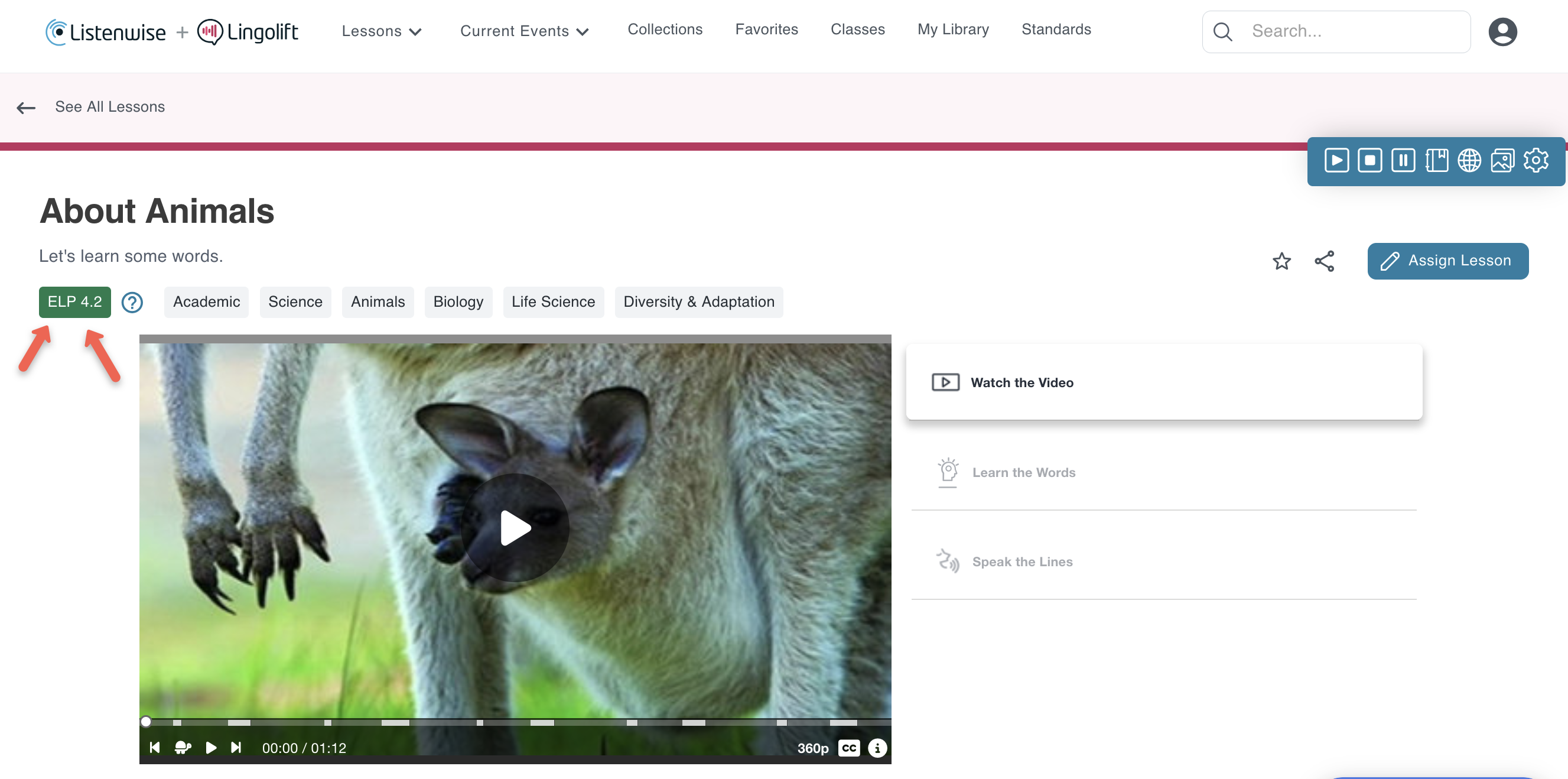Image resolution: width=1568 pixels, height=779 pixels.
Task: Open the 360p video quality selector
Action: pos(813,748)
